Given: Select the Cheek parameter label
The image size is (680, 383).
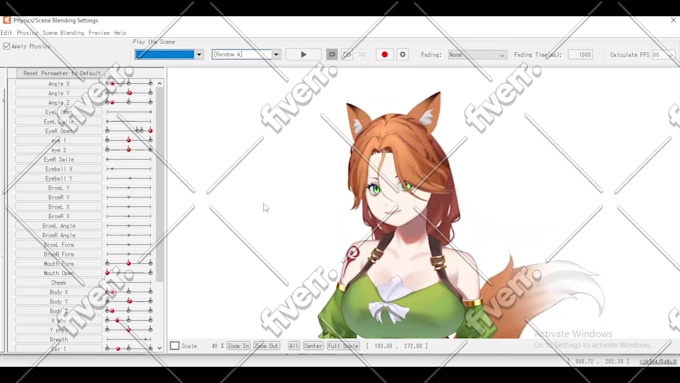Looking at the screenshot, I should 59,282.
